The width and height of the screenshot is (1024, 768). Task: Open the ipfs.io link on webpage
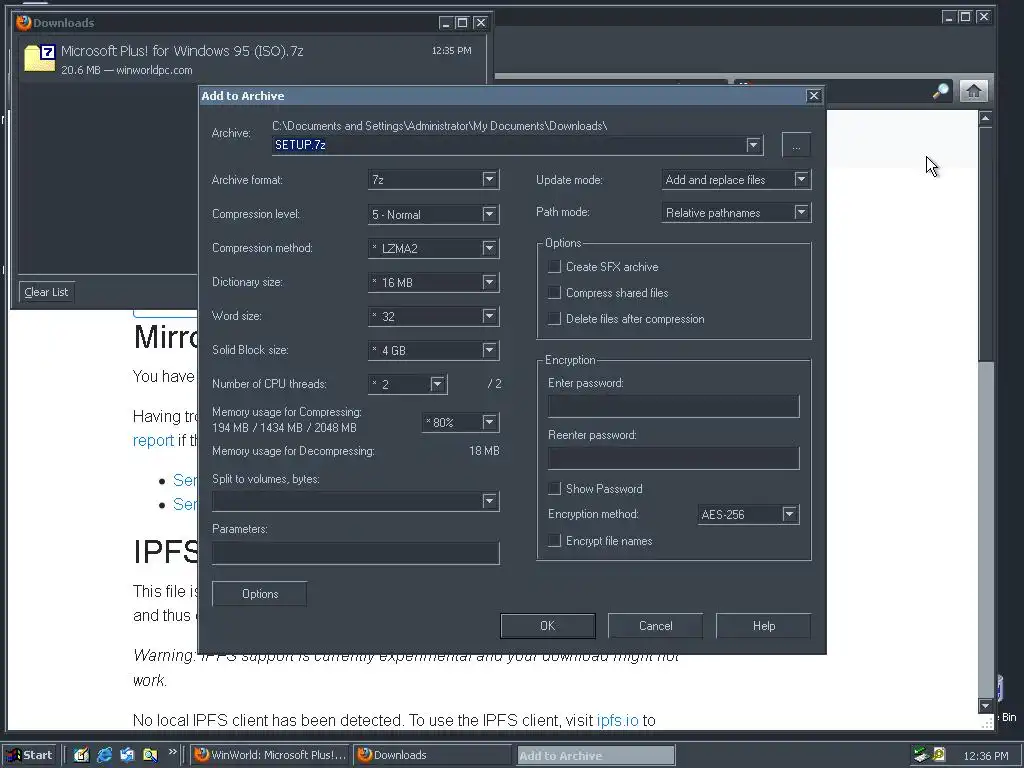tap(617, 720)
